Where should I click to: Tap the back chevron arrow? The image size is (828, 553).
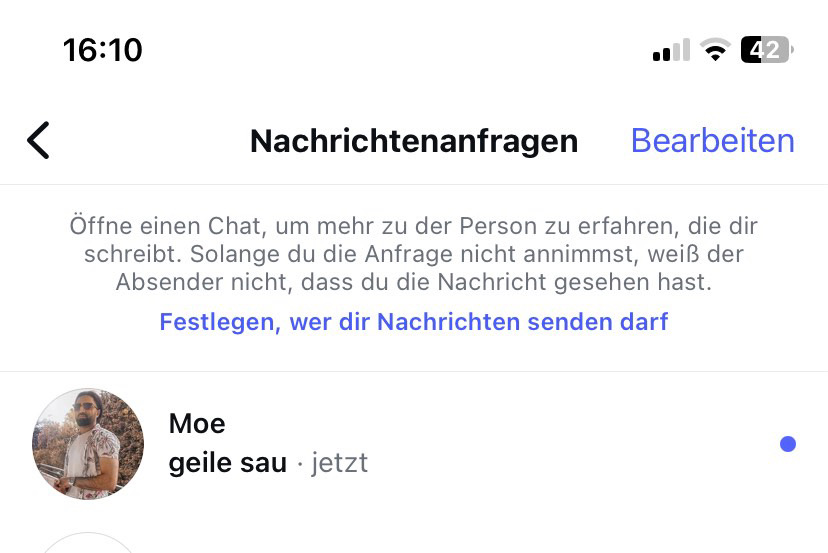coord(38,141)
